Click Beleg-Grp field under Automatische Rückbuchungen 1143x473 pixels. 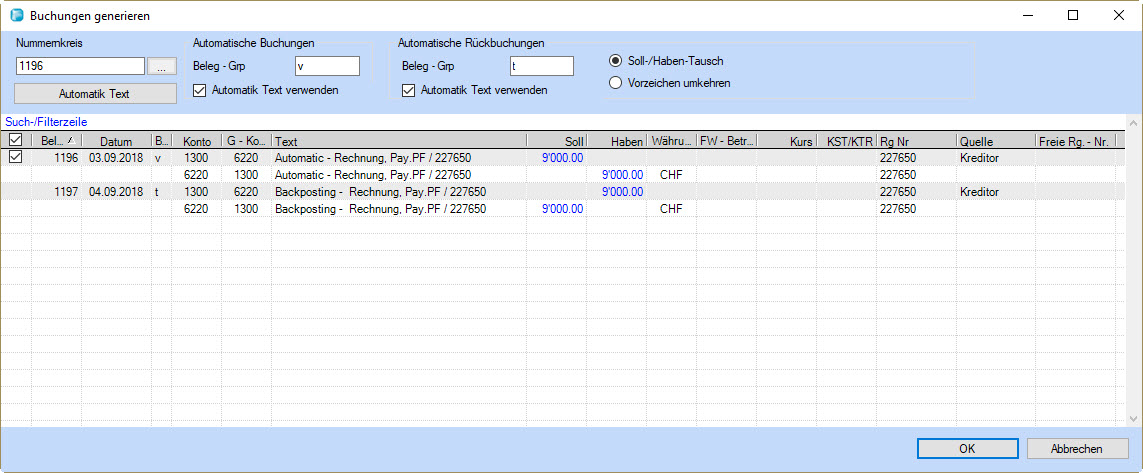pos(541,66)
